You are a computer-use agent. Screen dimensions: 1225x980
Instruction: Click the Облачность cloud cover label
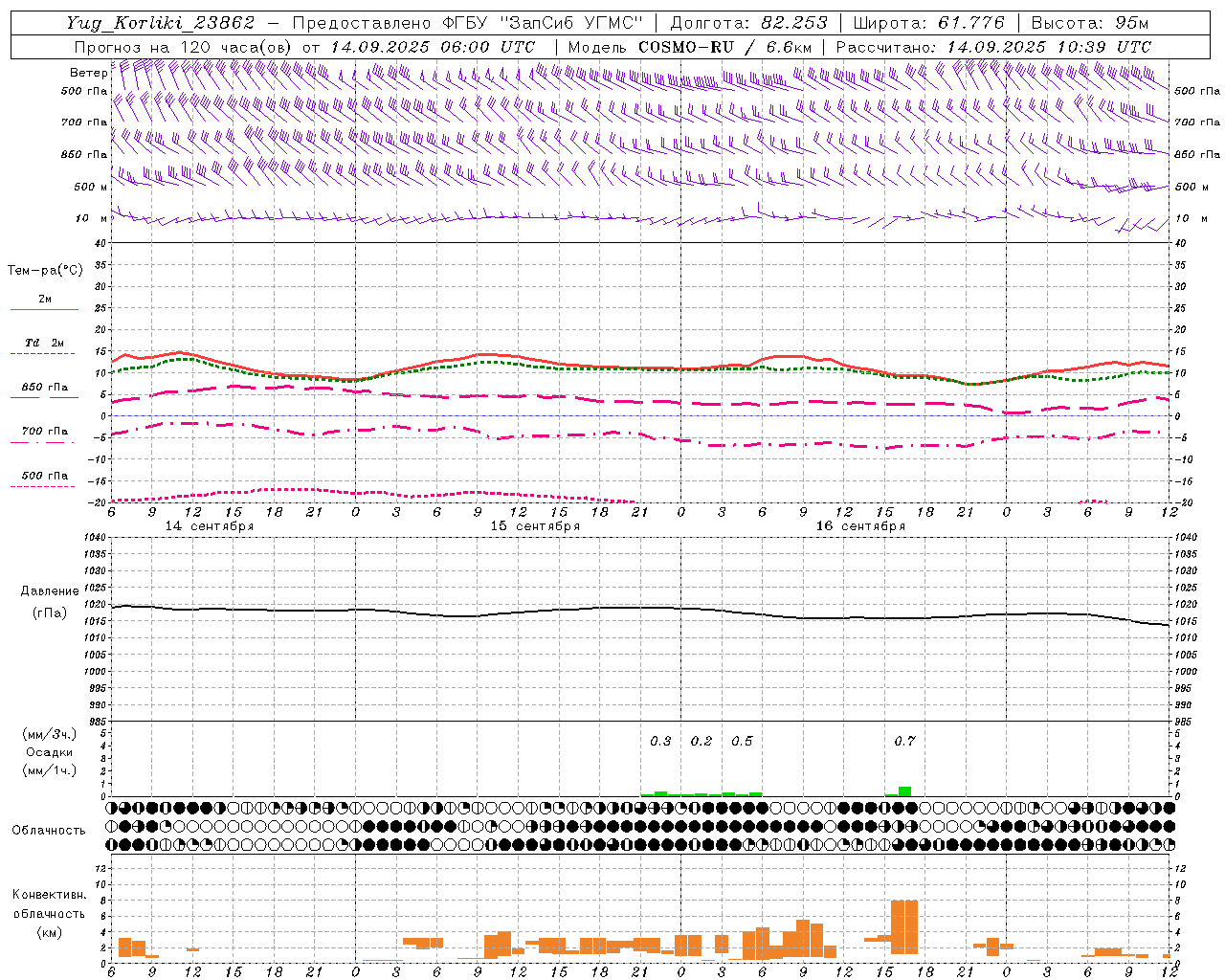click(49, 830)
